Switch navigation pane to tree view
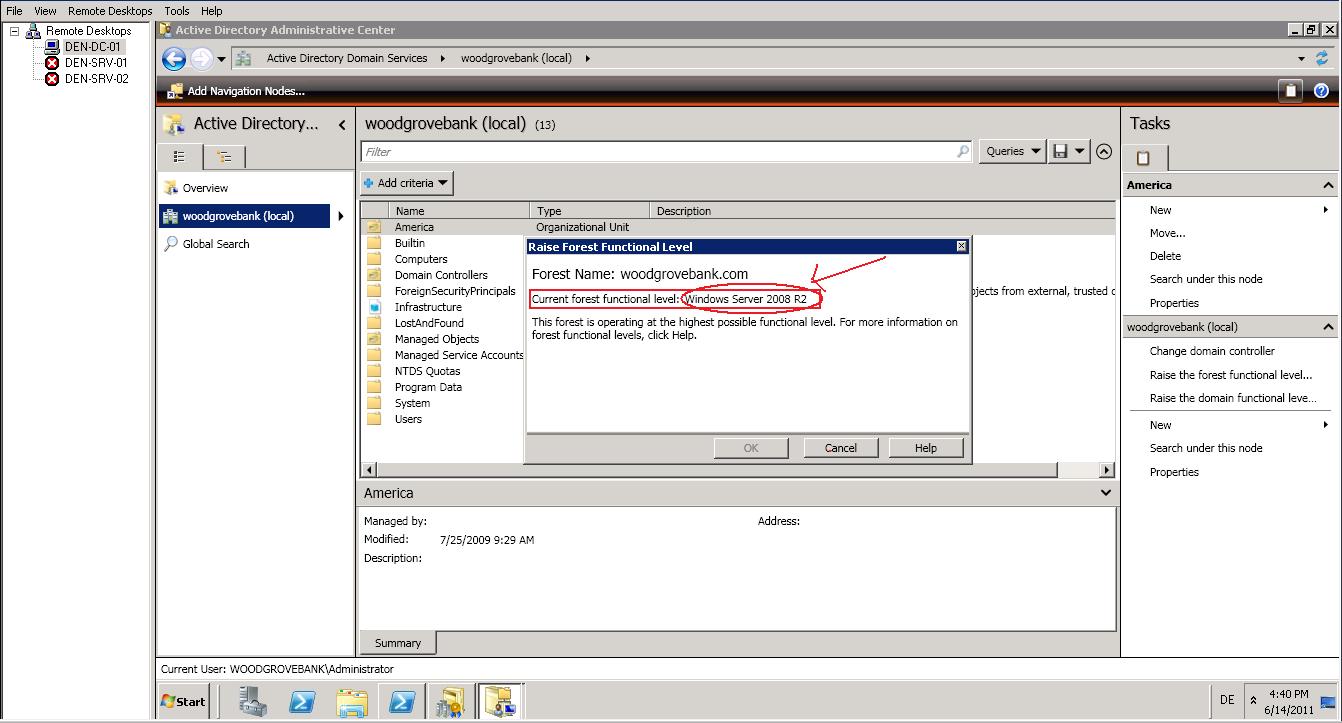 pyautogui.click(x=225, y=157)
